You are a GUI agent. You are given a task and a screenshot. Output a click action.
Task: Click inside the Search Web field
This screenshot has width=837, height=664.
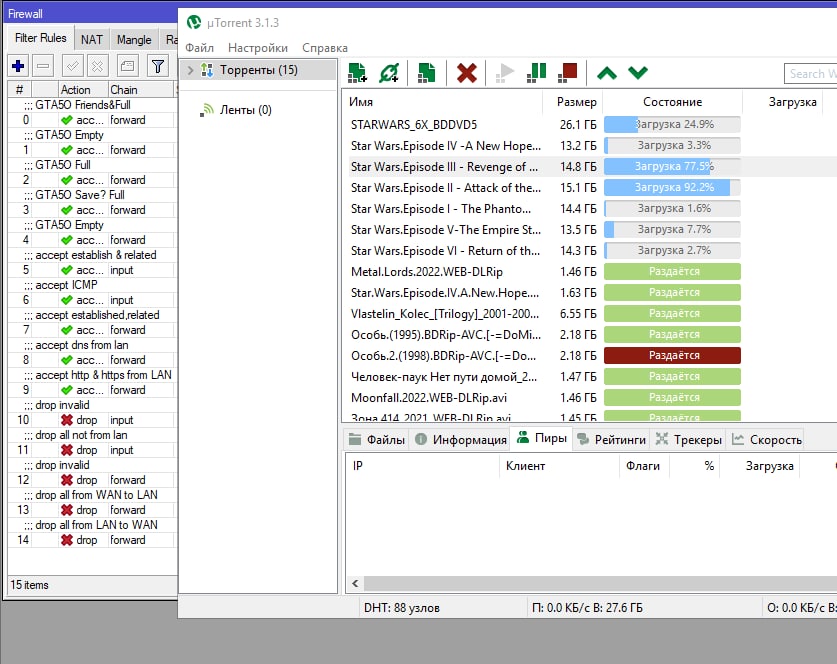coord(810,74)
